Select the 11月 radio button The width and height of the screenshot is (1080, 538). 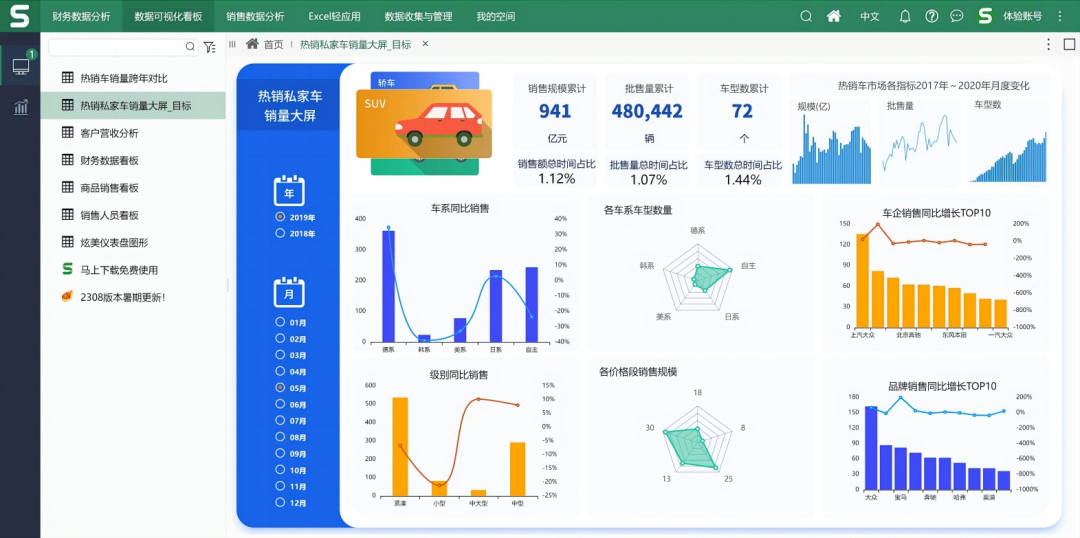pos(280,486)
